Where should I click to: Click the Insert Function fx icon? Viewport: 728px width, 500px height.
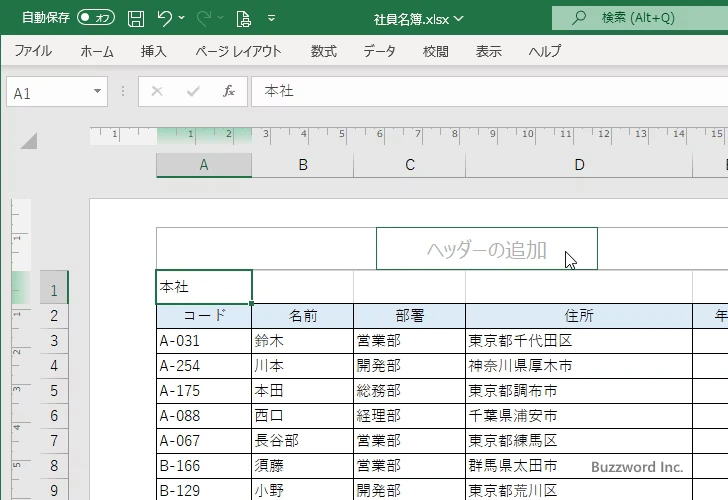point(229,91)
